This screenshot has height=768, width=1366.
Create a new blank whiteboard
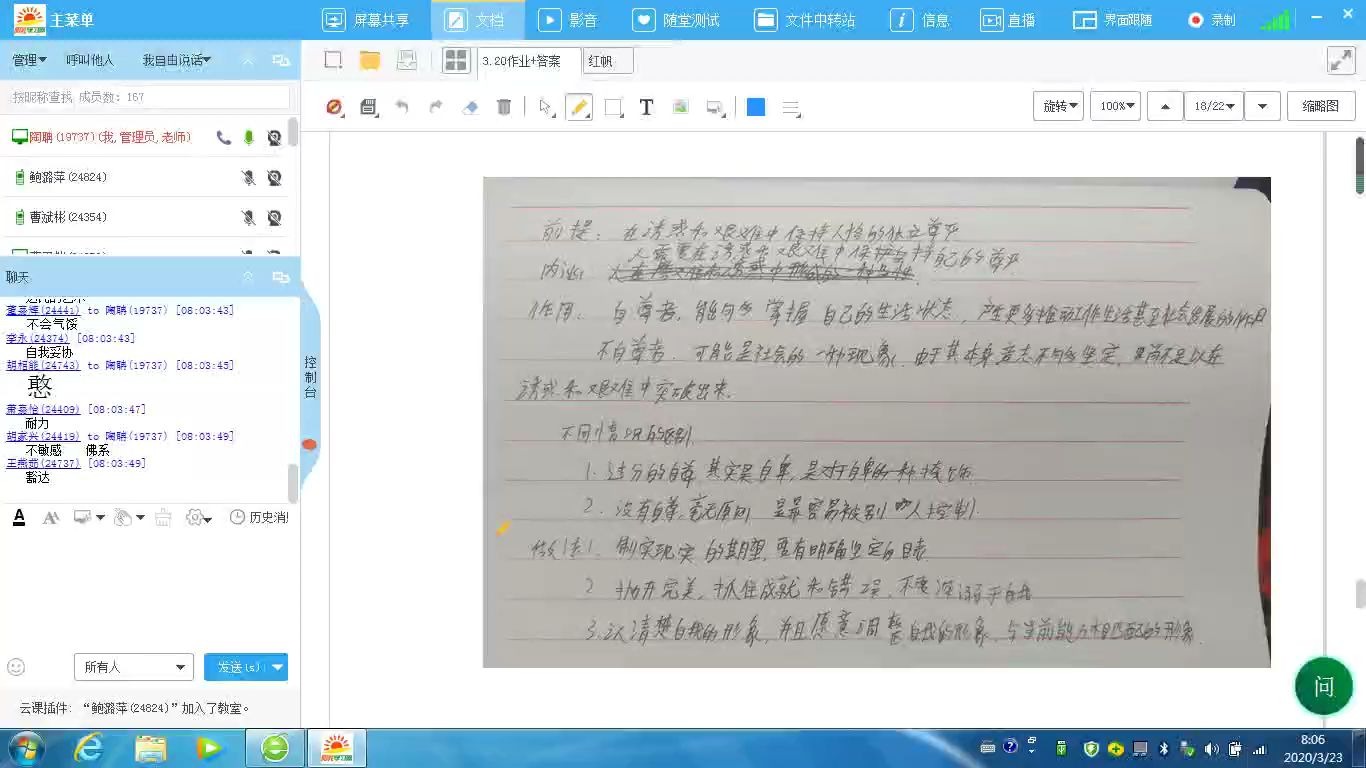pos(333,60)
